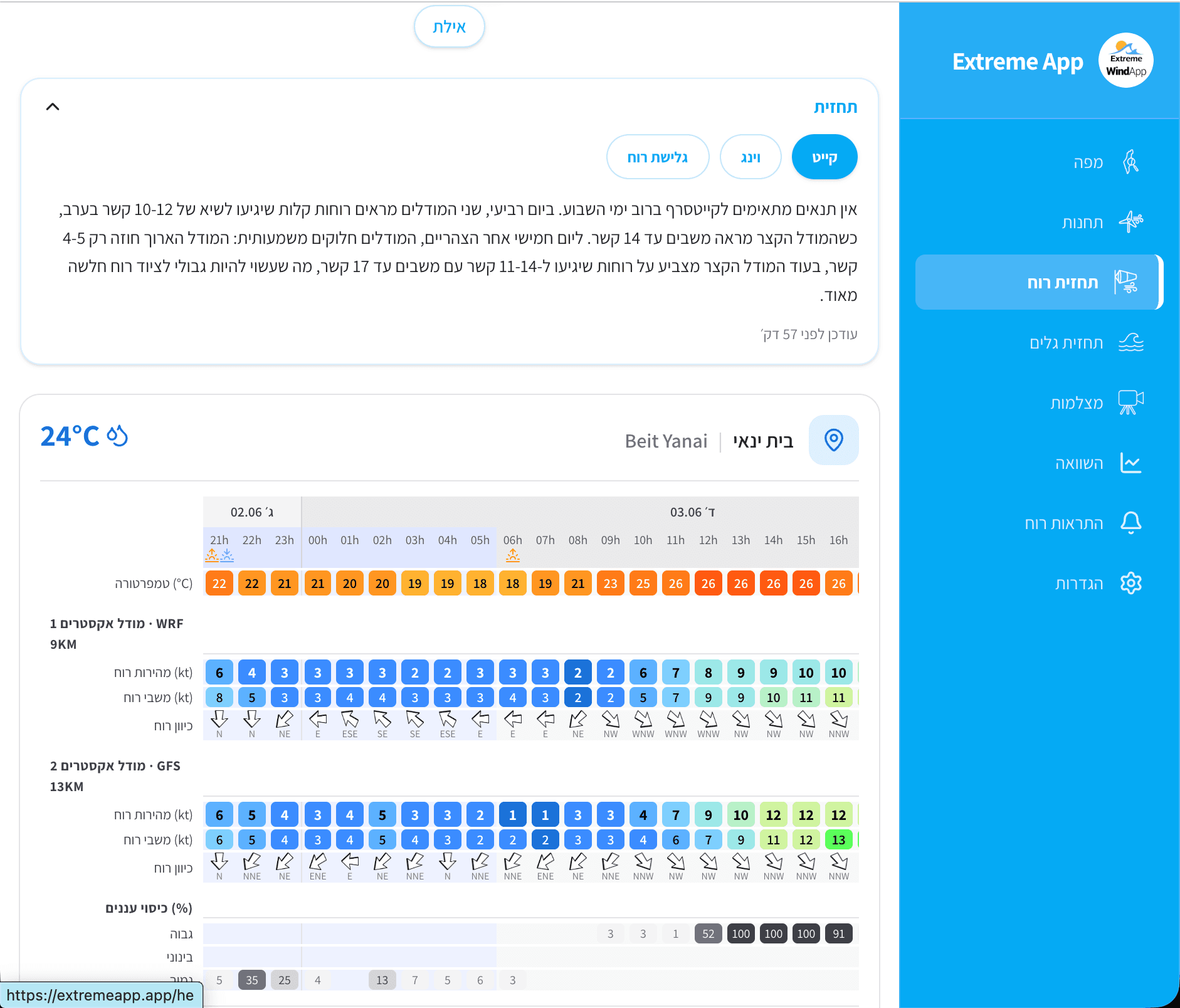Click the wave forecast waves icon
Image resolution: width=1180 pixels, height=1008 pixels.
[x=1131, y=342]
